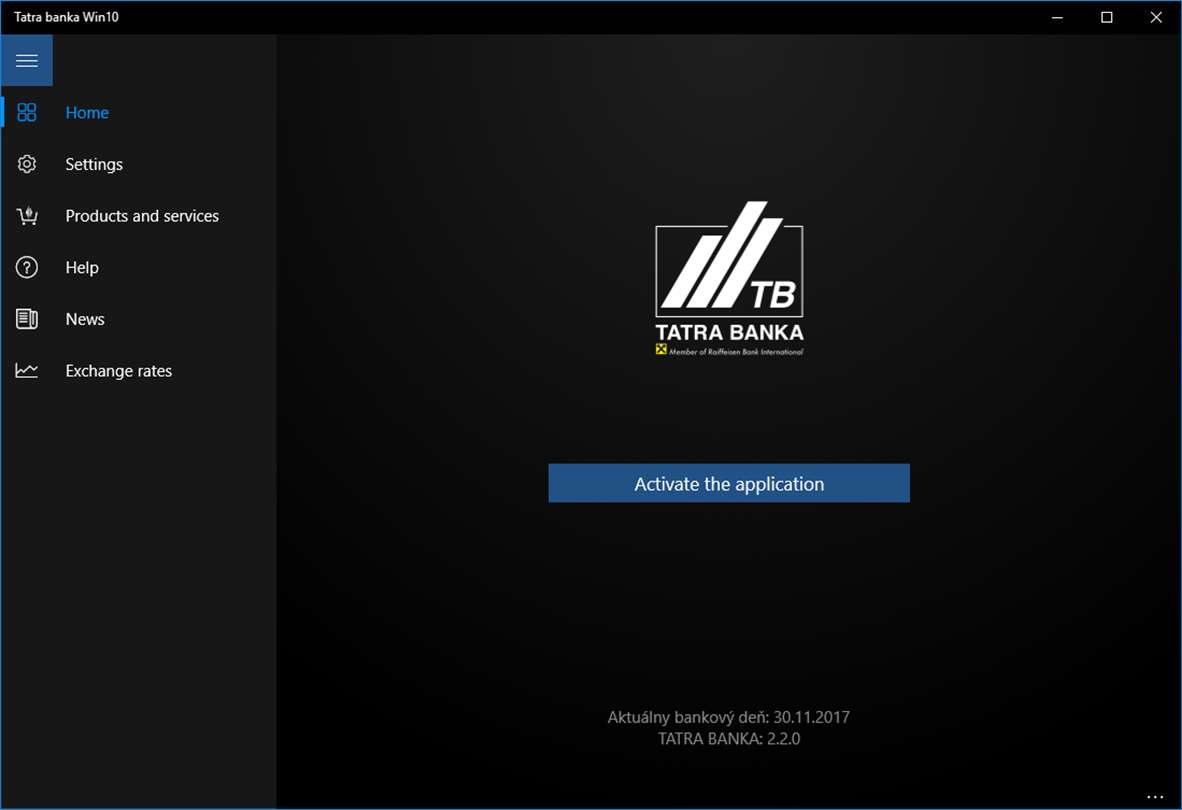Screen dimensions: 1182x810
Task: Click the shopping cart icon for Products
Action: tap(26, 215)
